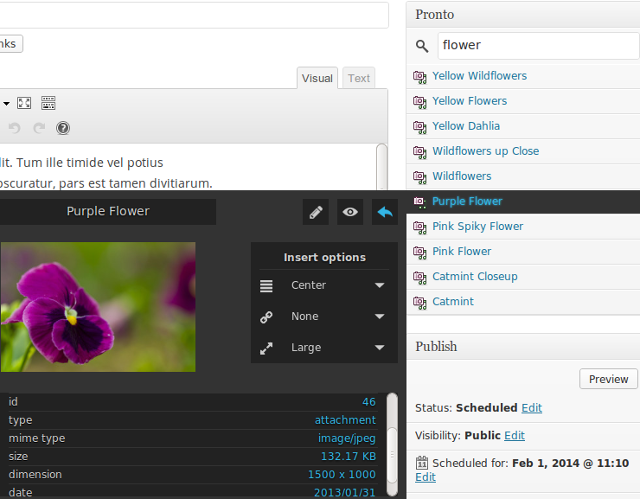
Task: Edit the Public visibility
Action: tap(514, 435)
